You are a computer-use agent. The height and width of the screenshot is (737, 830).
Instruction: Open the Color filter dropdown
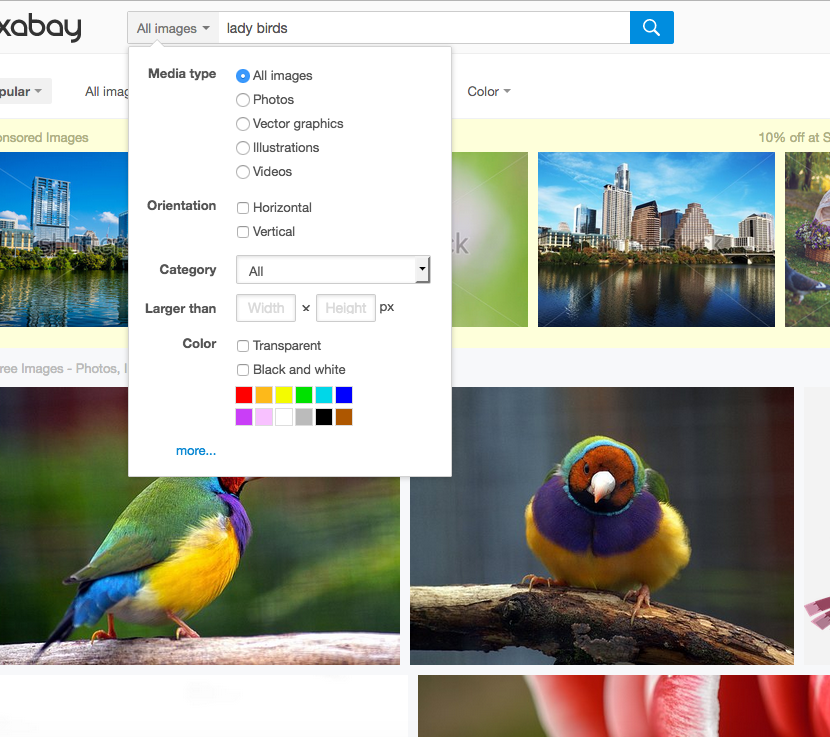[489, 92]
